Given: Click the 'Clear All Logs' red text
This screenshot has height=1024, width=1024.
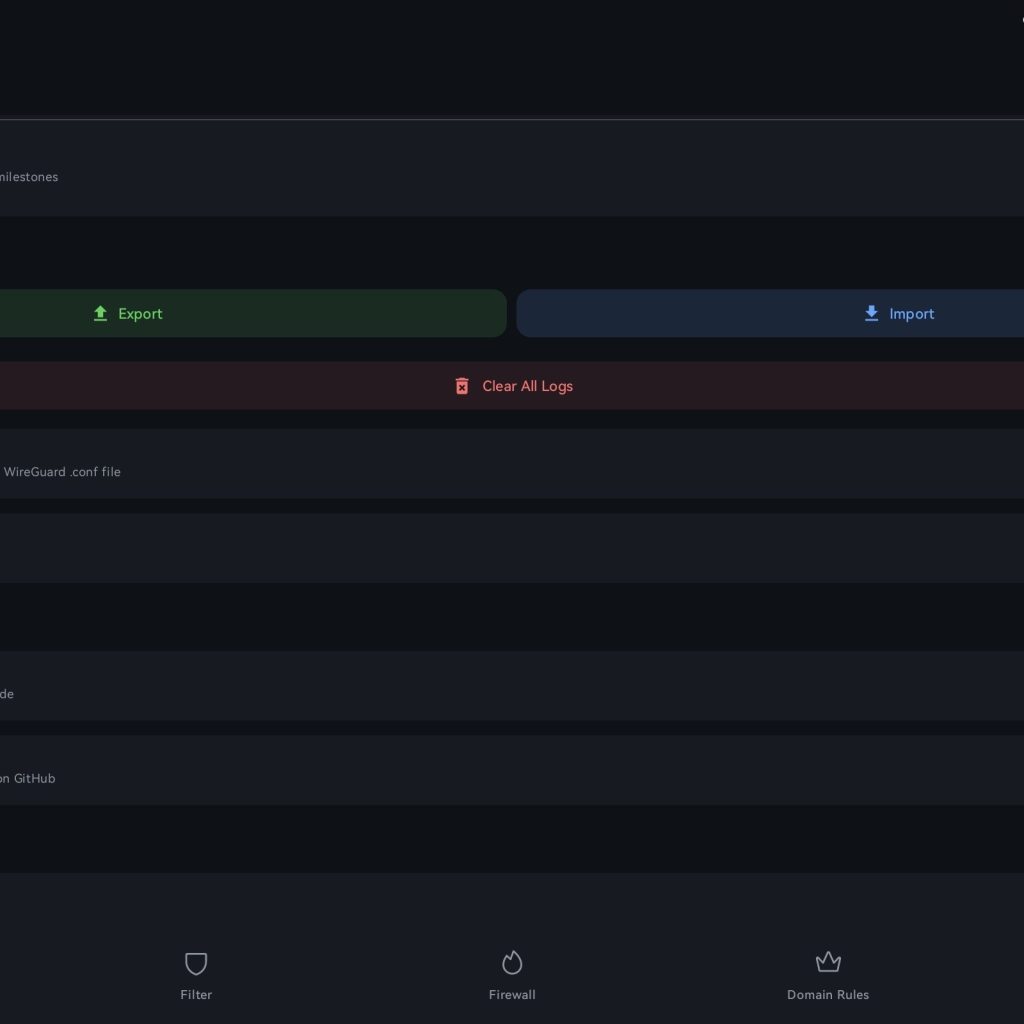Looking at the screenshot, I should click(x=527, y=386).
